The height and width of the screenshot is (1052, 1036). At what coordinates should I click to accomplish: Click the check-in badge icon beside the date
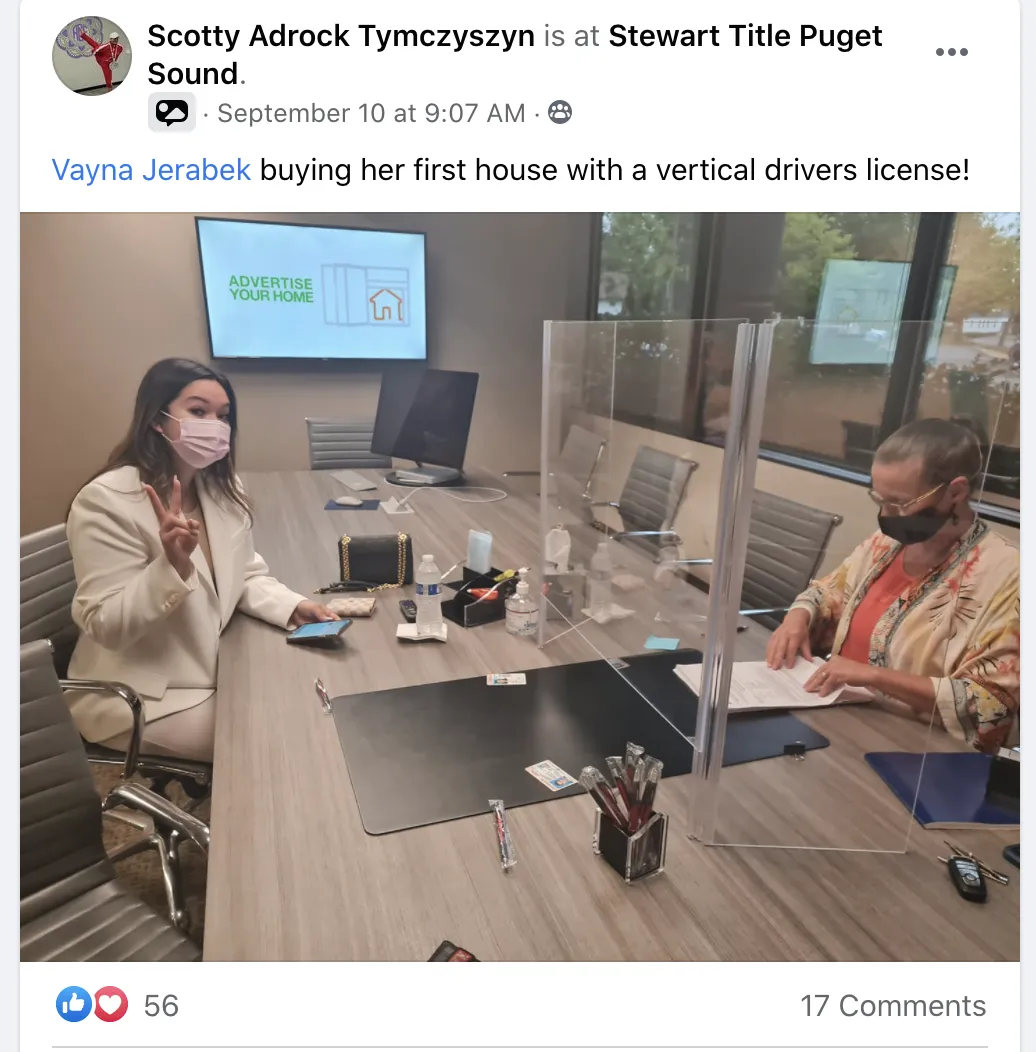[x=172, y=112]
